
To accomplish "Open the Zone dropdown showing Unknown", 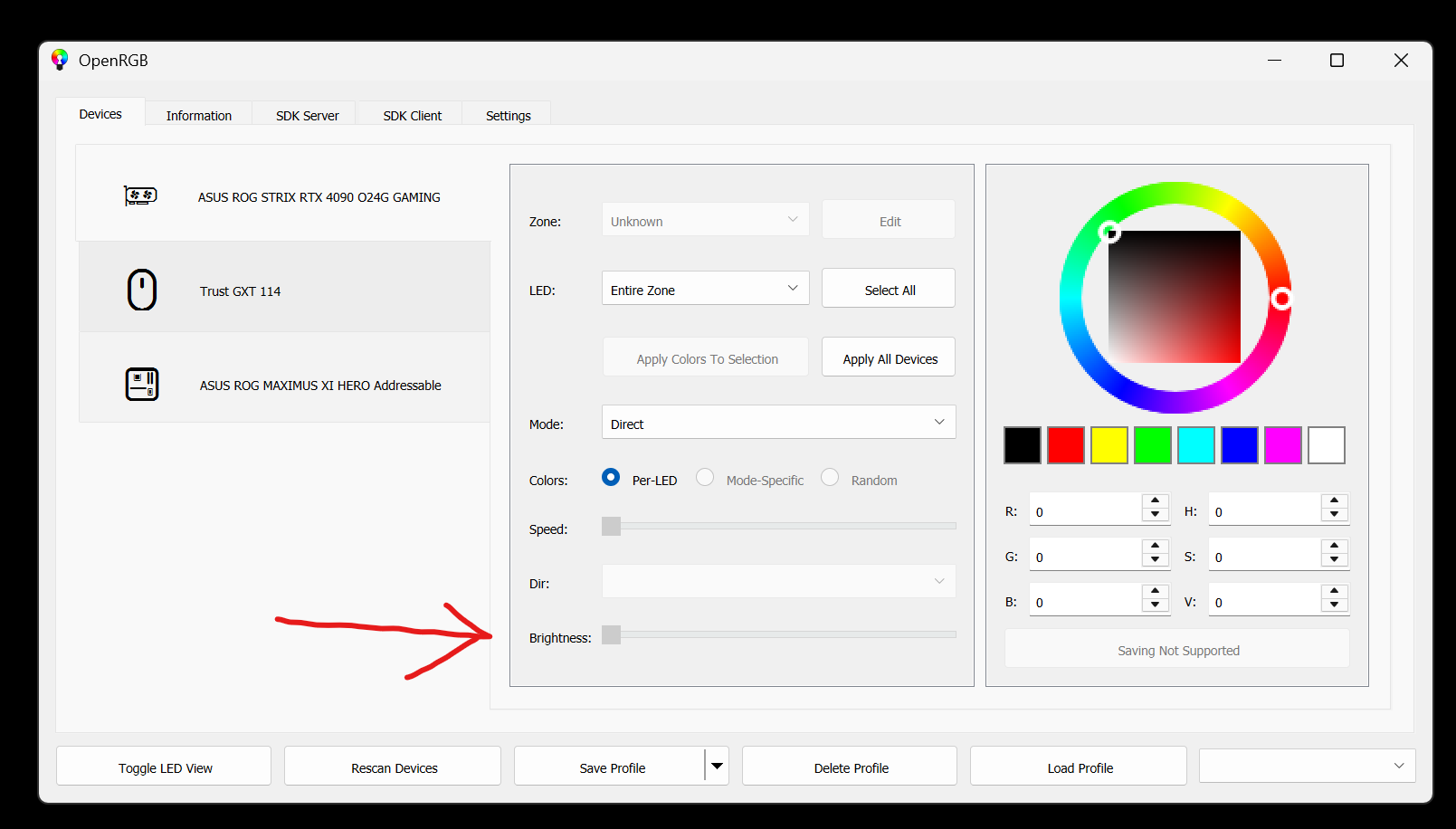I will 706,220.
